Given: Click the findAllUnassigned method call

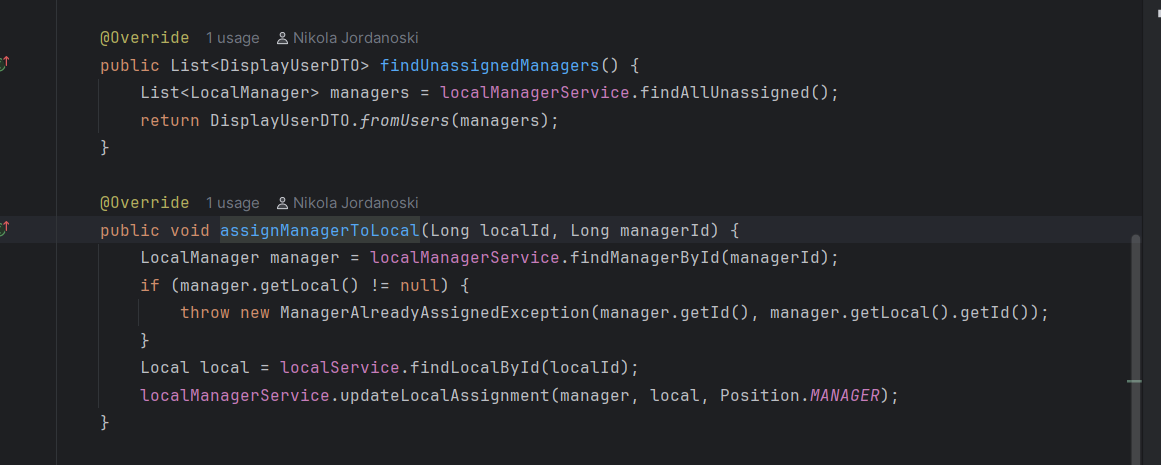Looking at the screenshot, I should [724, 93].
